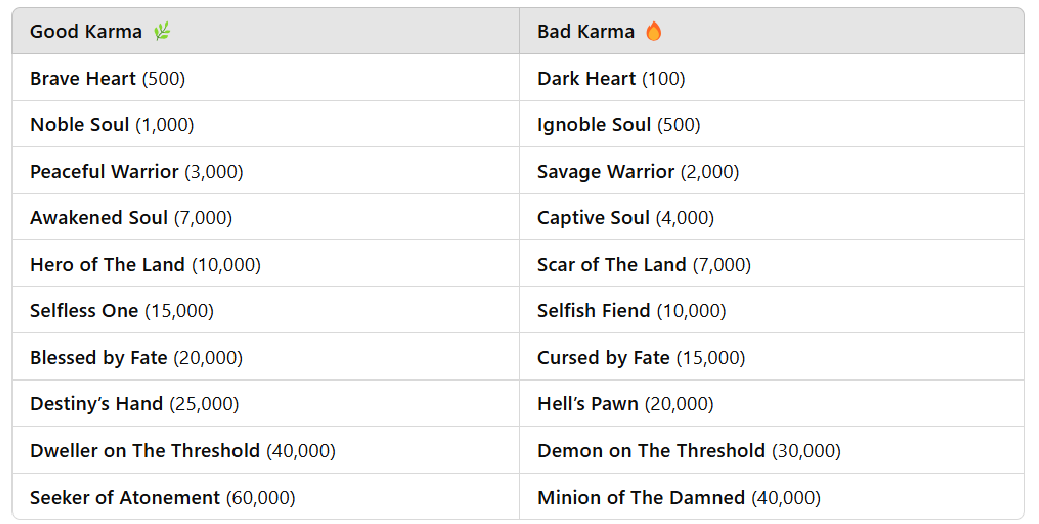Select the Bad Karma column header

[x=772, y=31]
